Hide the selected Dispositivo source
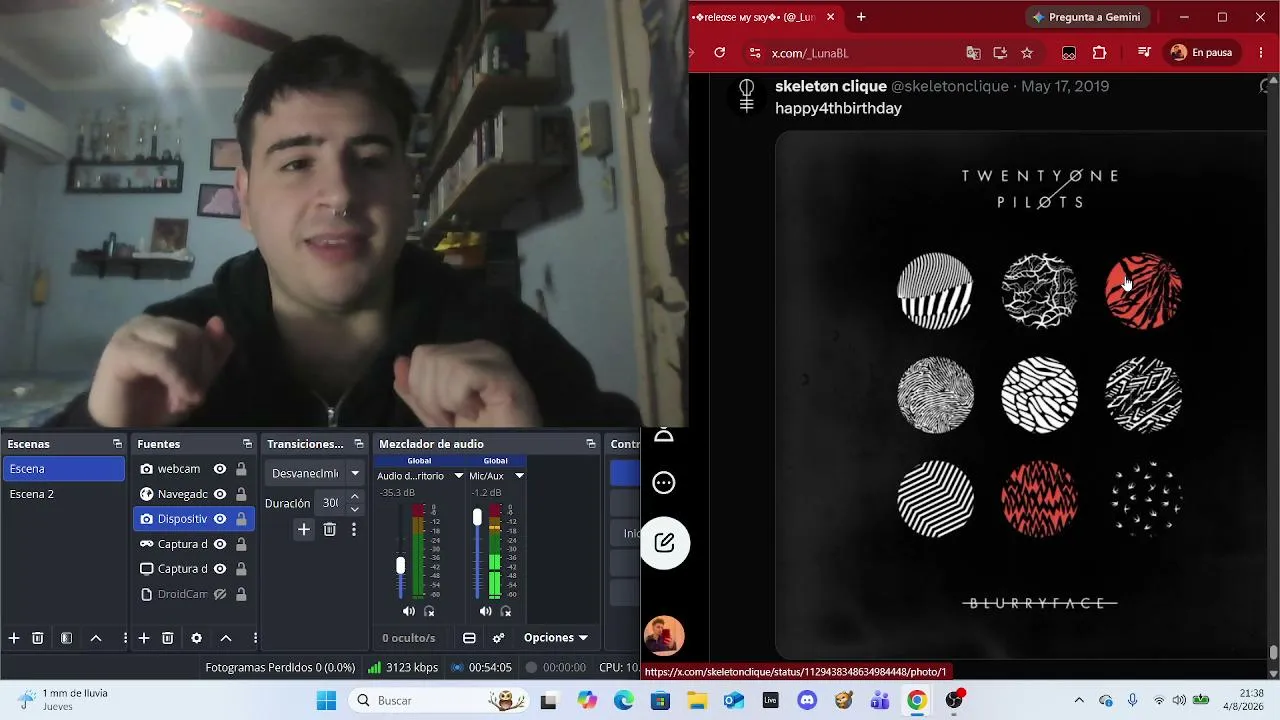Image resolution: width=1280 pixels, height=720 pixels. click(220, 519)
